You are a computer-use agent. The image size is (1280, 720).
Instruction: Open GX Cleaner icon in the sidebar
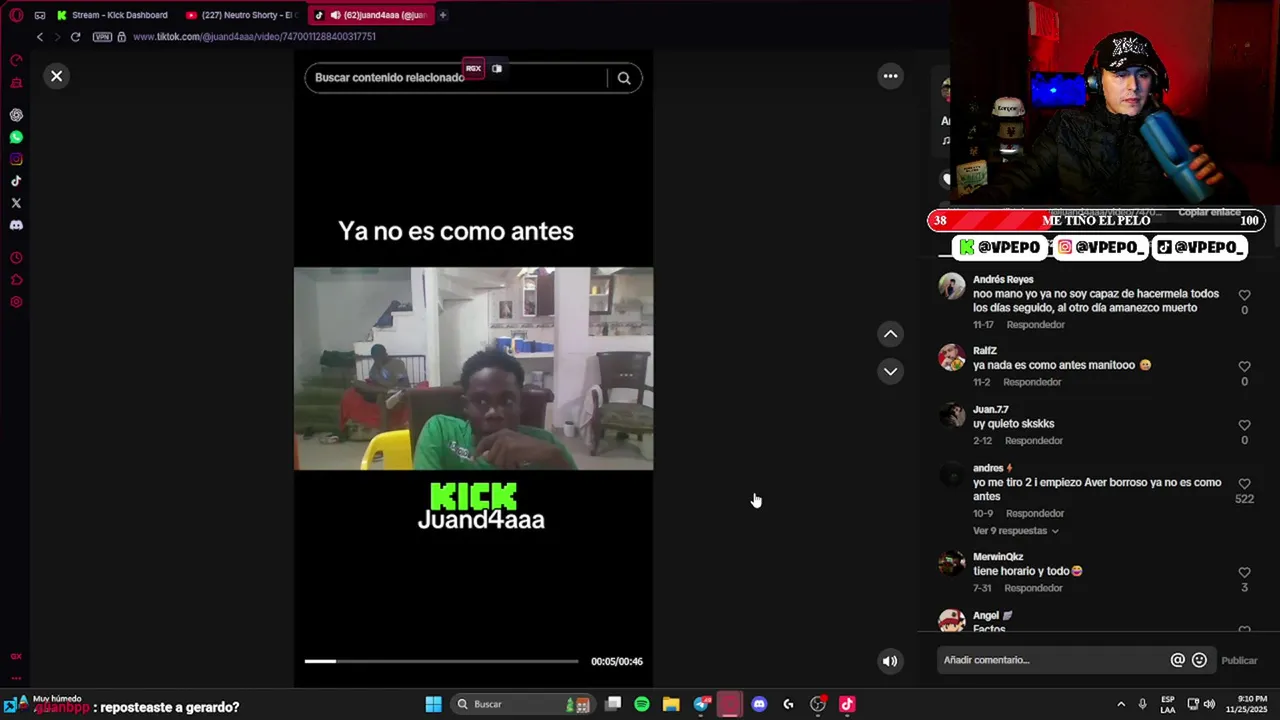point(16,83)
